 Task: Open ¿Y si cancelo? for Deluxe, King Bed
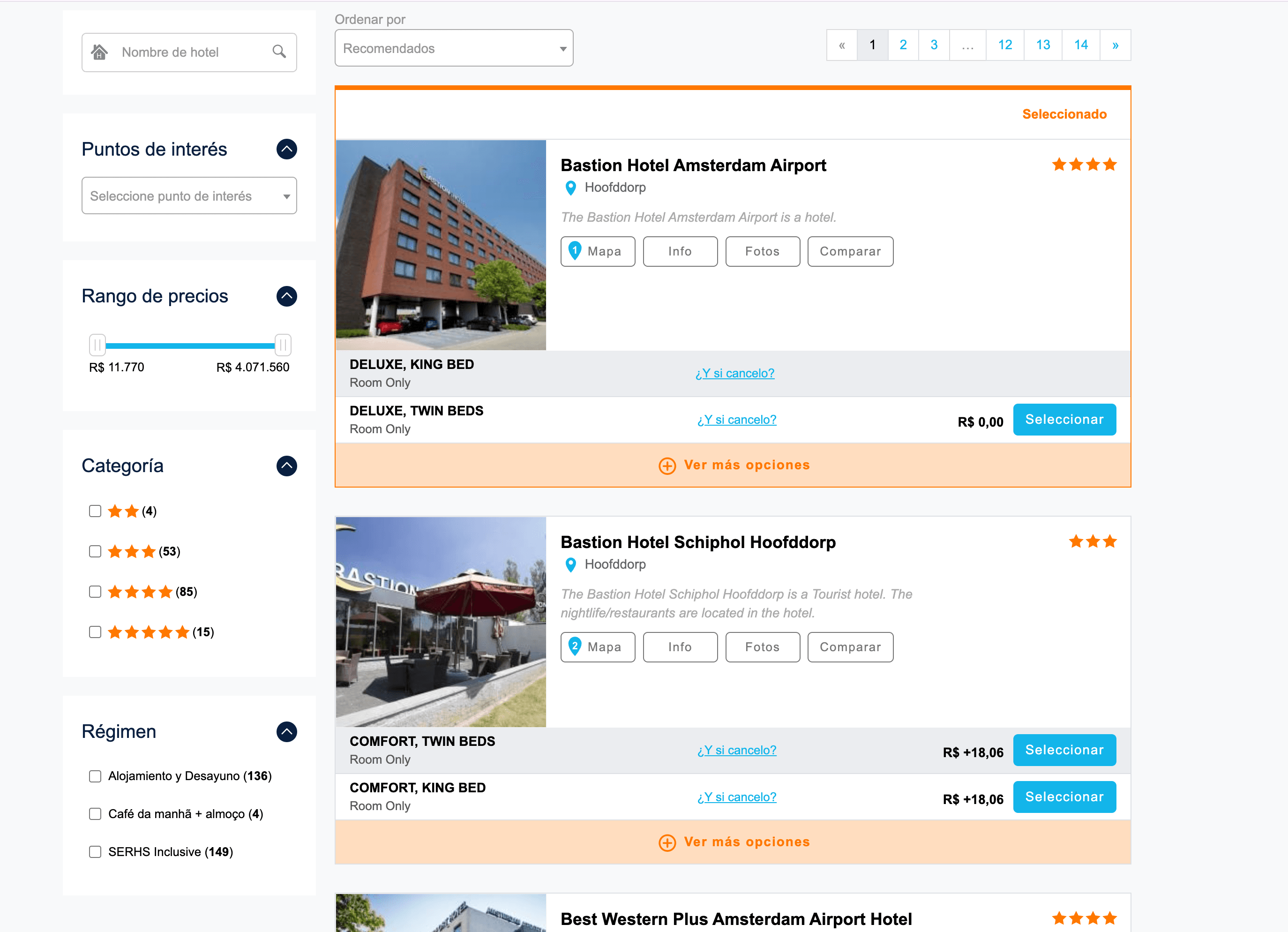(734, 373)
